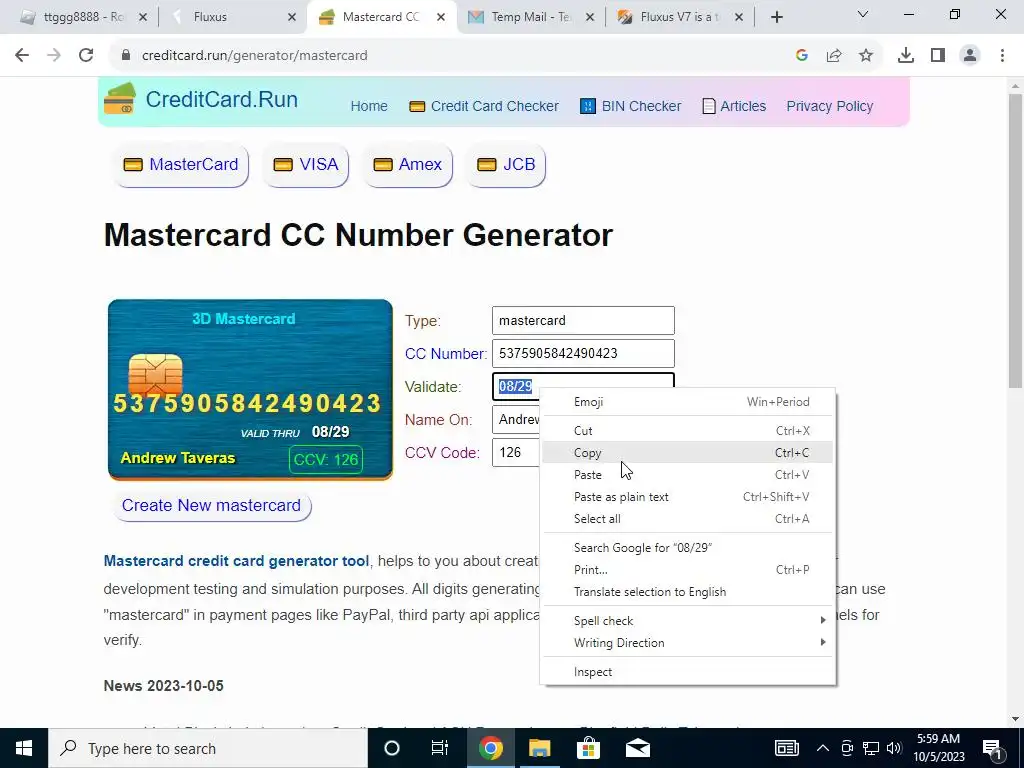Viewport: 1024px width, 768px height.
Task: Open the Credit Card Checker link
Action: [x=484, y=106]
